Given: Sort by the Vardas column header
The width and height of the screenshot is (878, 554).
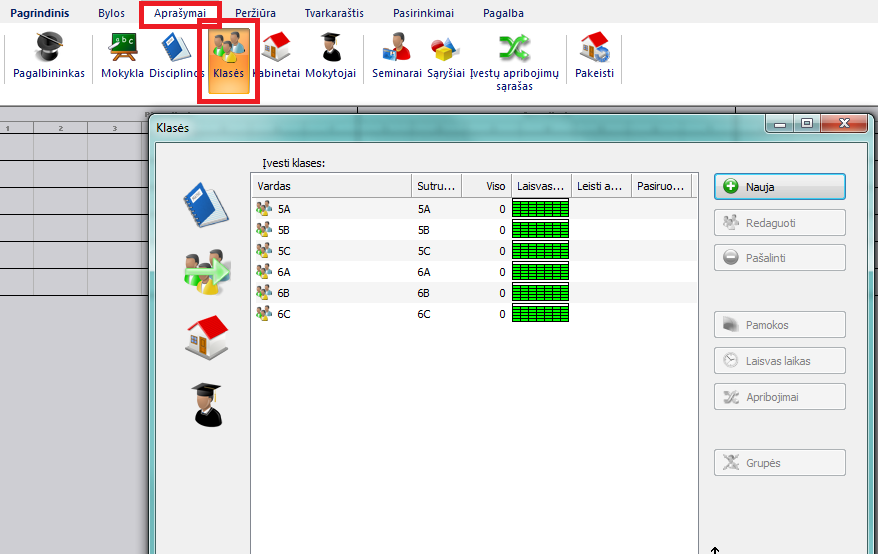Looking at the screenshot, I should pos(330,186).
